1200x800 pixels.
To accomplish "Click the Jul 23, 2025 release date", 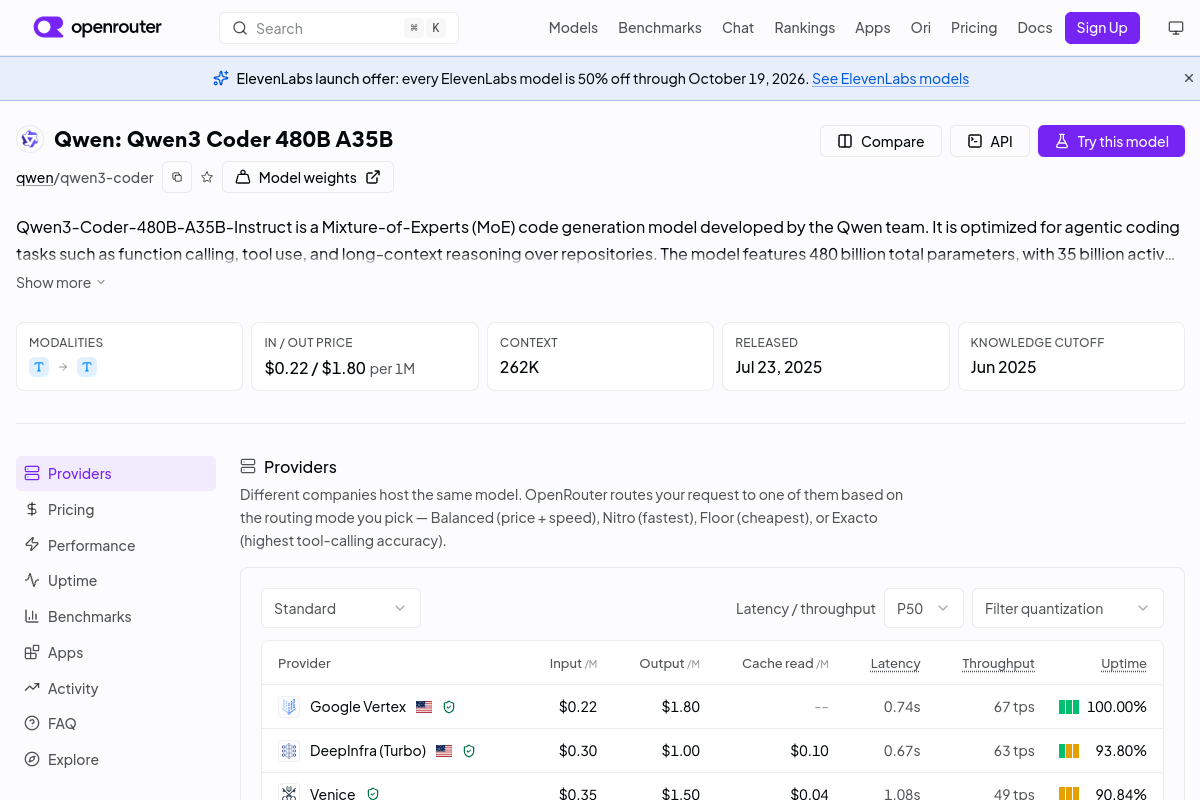I will (778, 367).
